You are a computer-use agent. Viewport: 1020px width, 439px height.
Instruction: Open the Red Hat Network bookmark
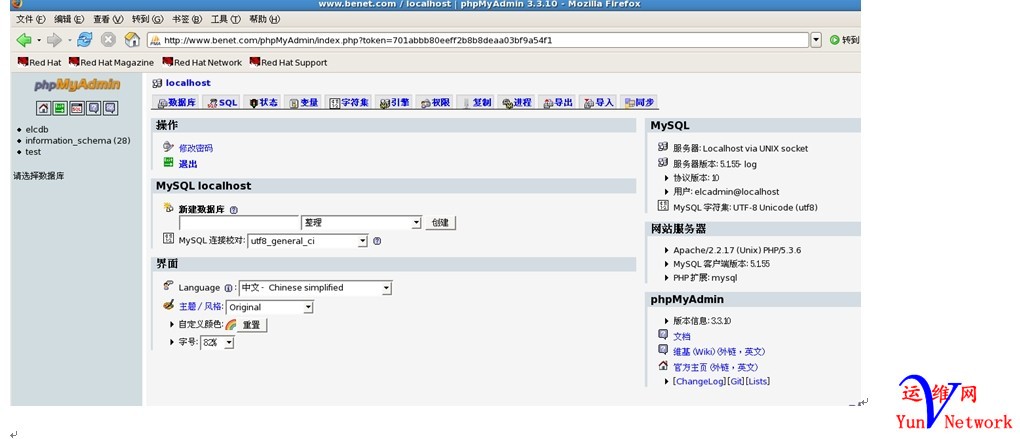(202, 62)
